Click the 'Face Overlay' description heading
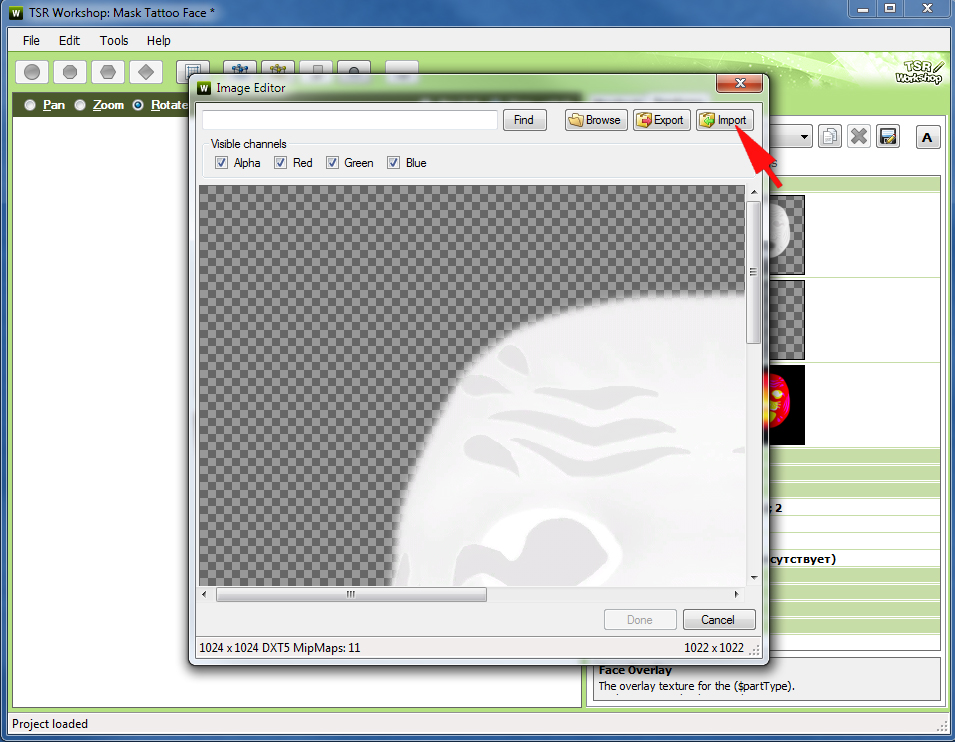955x742 pixels. coord(635,670)
